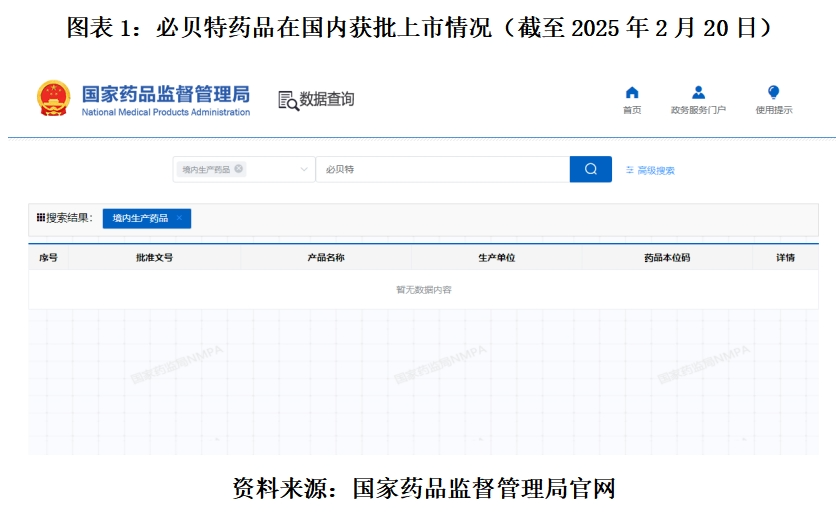Close the 境内生产药品 search result tab

[180, 218]
